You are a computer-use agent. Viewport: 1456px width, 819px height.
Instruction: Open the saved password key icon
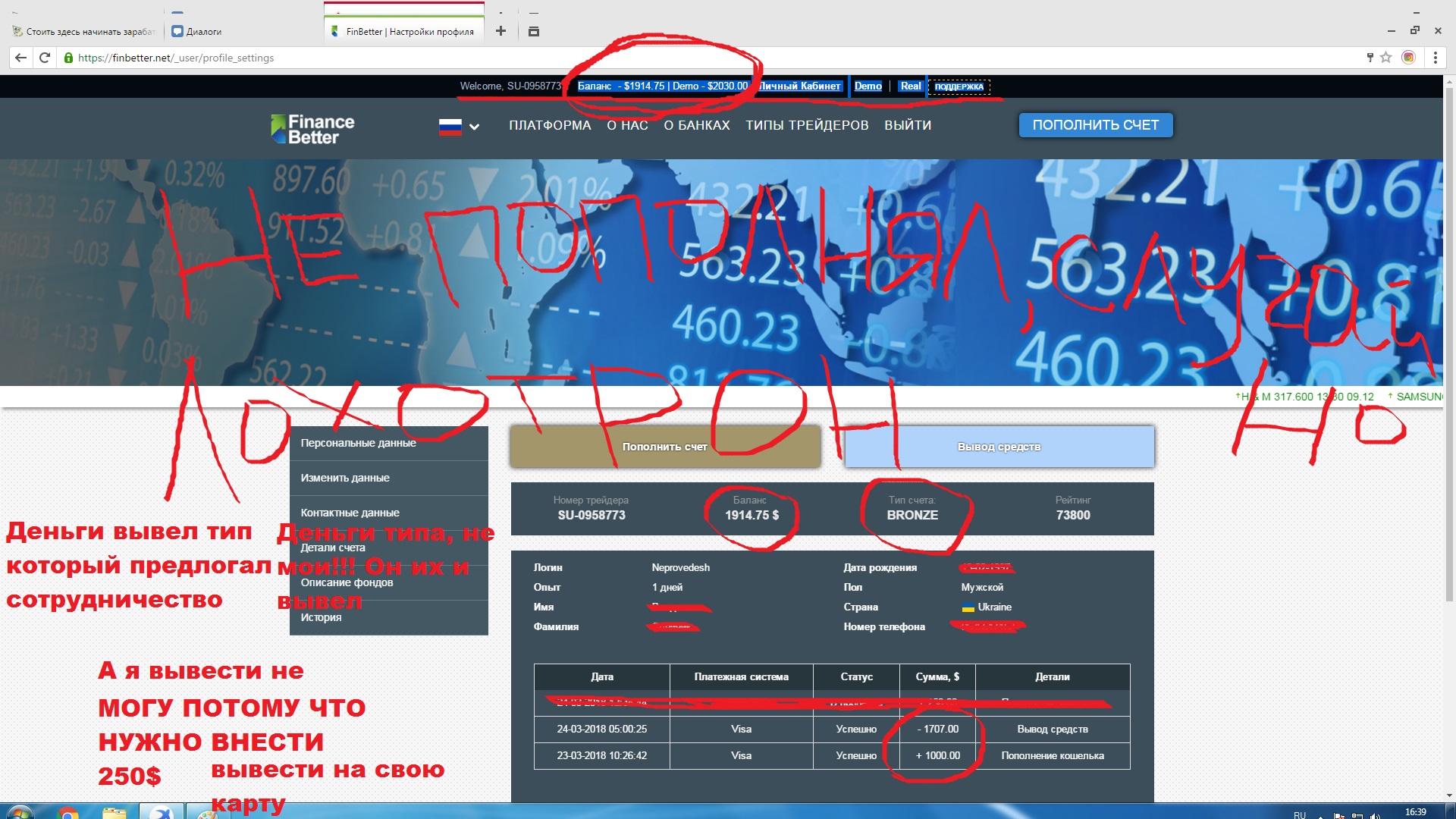pos(1370,58)
